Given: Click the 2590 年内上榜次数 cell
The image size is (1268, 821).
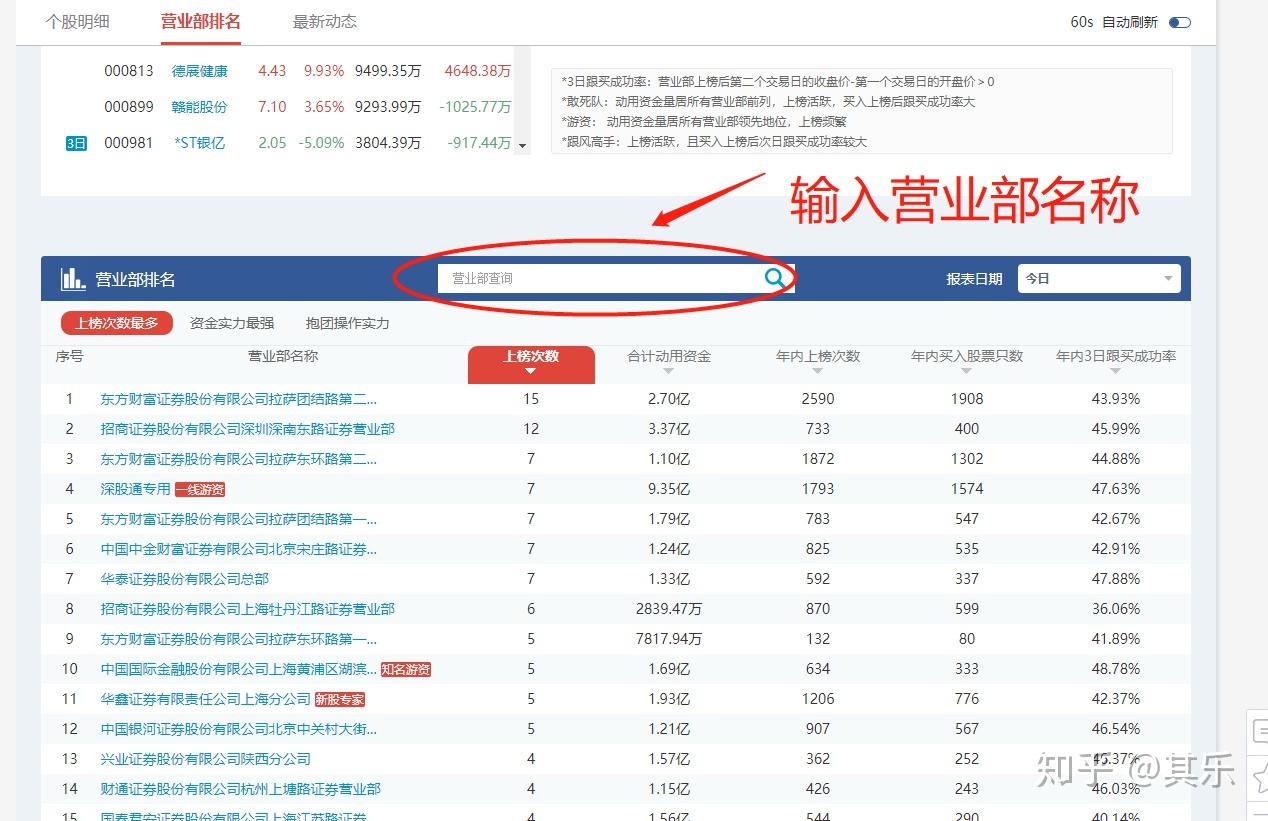Looking at the screenshot, I should coord(818,399).
